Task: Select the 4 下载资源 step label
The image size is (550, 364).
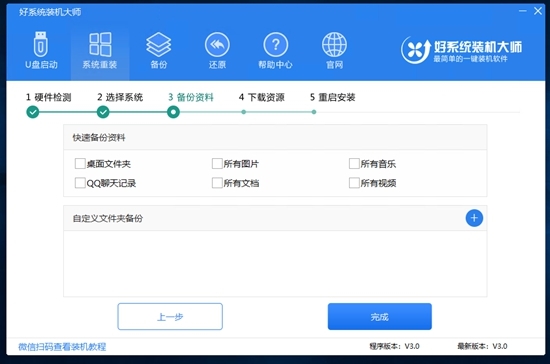Action: [262, 97]
